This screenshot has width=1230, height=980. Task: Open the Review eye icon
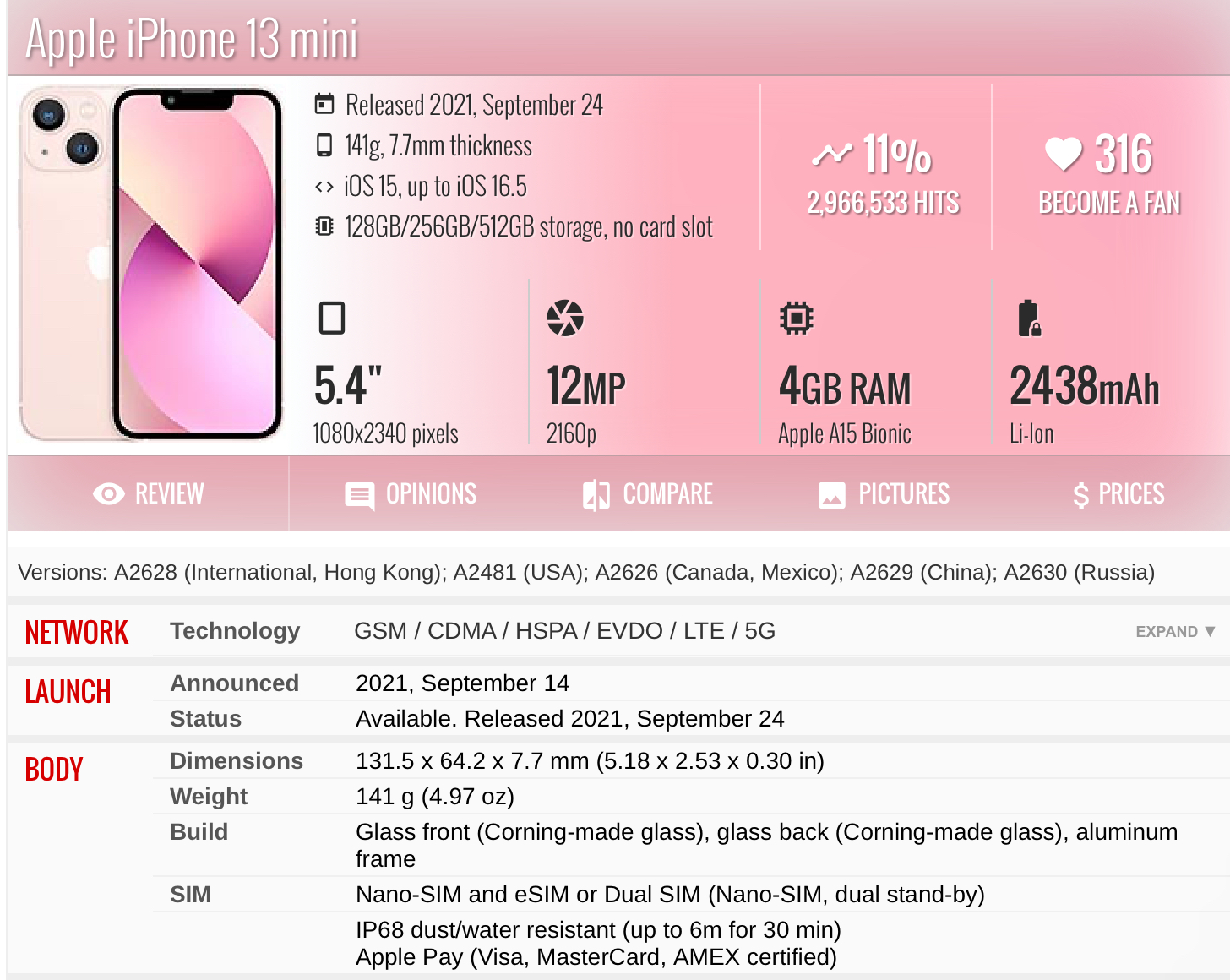click(x=109, y=494)
